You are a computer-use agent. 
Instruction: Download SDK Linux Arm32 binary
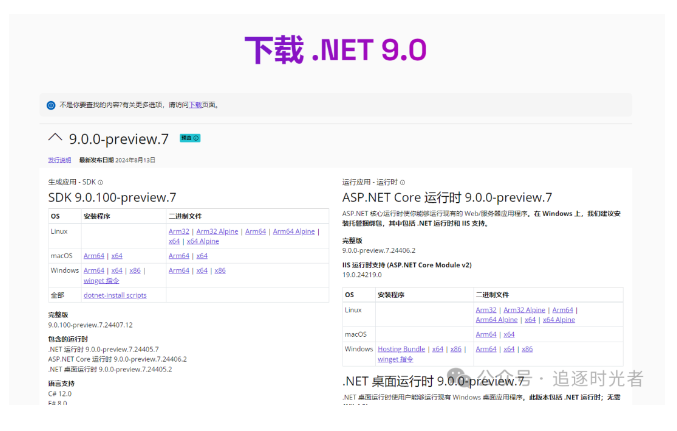179,231
